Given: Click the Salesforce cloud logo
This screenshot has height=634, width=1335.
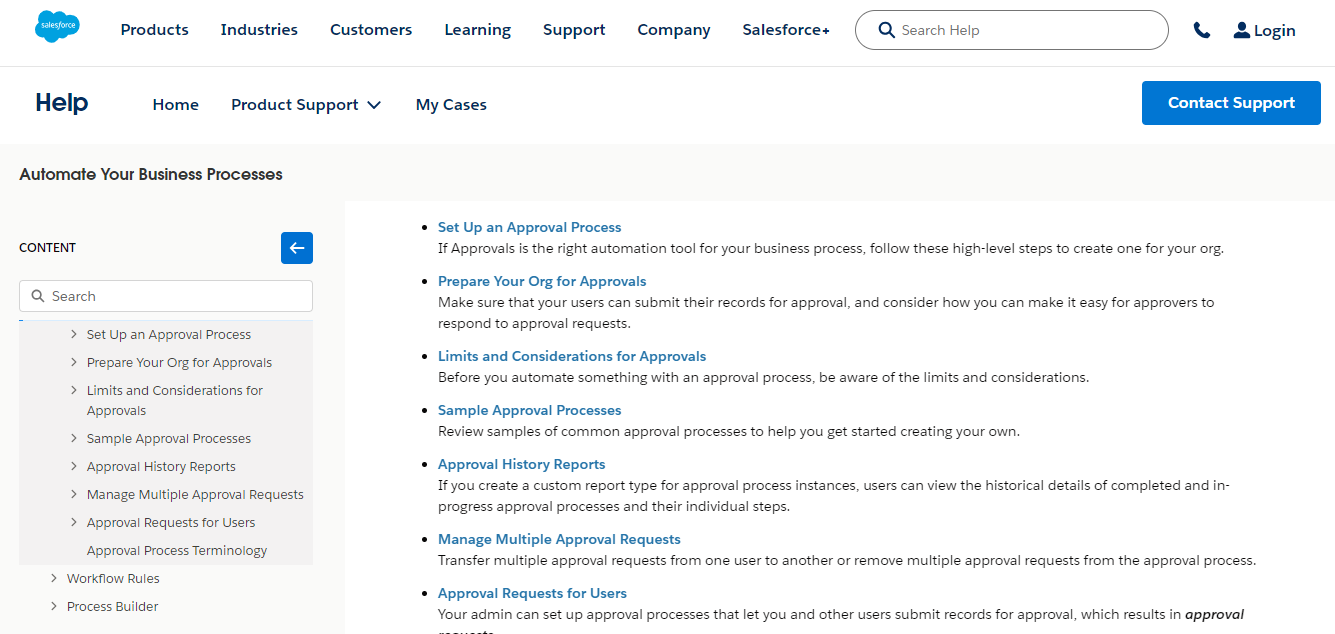Looking at the screenshot, I should click(x=57, y=27).
